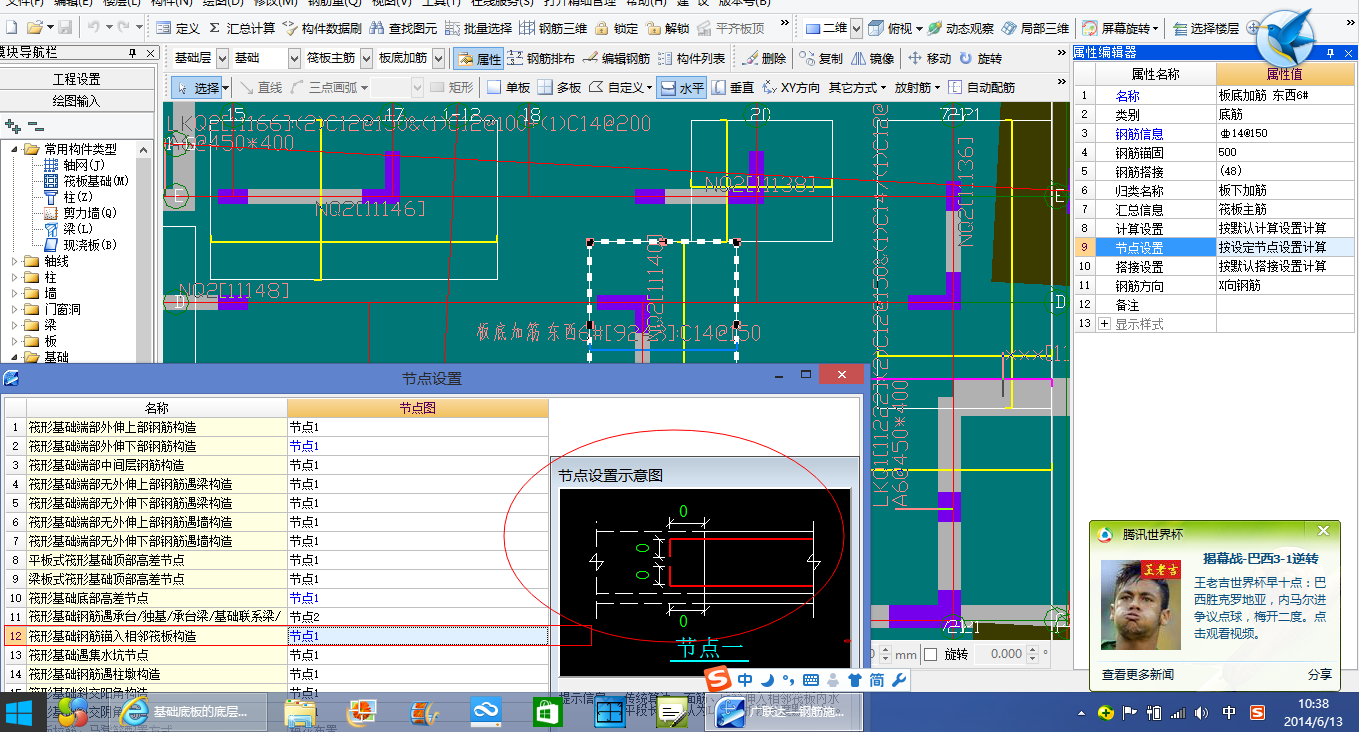Open 局部三维 partial 3D view
Viewport: 1359px width, 732px height.
(x=1035, y=28)
